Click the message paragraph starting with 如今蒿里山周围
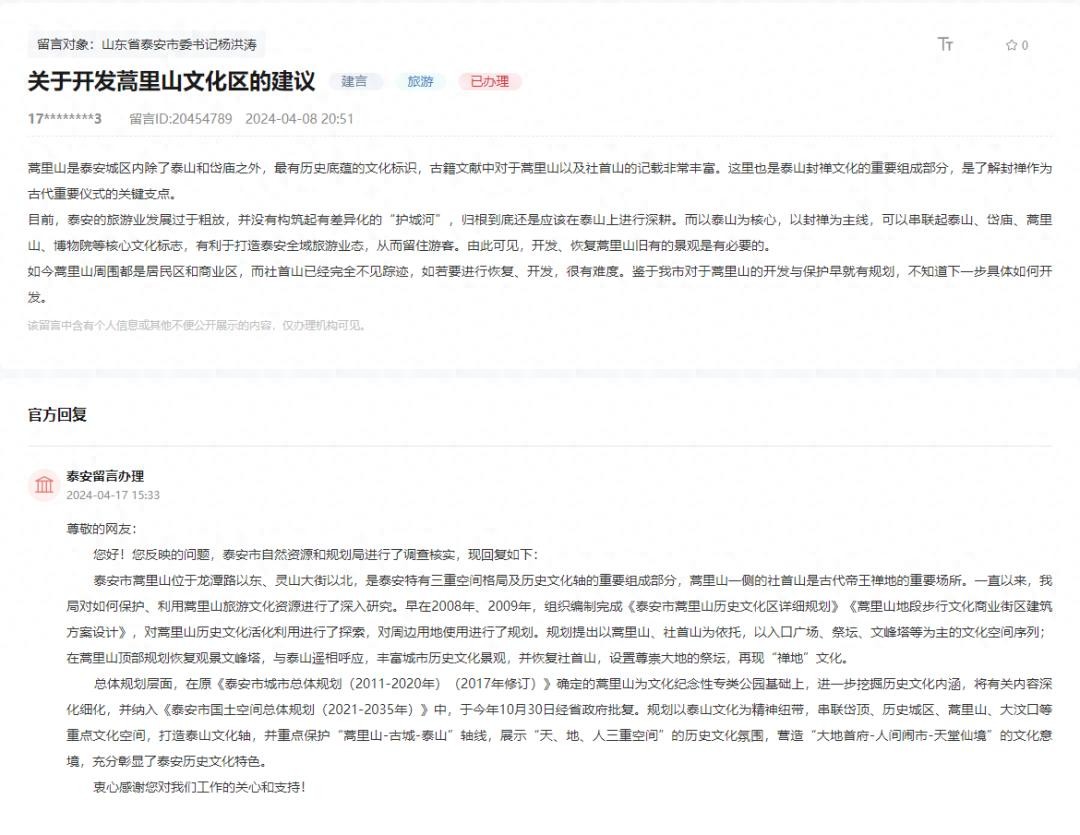1080x835 pixels. (540, 284)
